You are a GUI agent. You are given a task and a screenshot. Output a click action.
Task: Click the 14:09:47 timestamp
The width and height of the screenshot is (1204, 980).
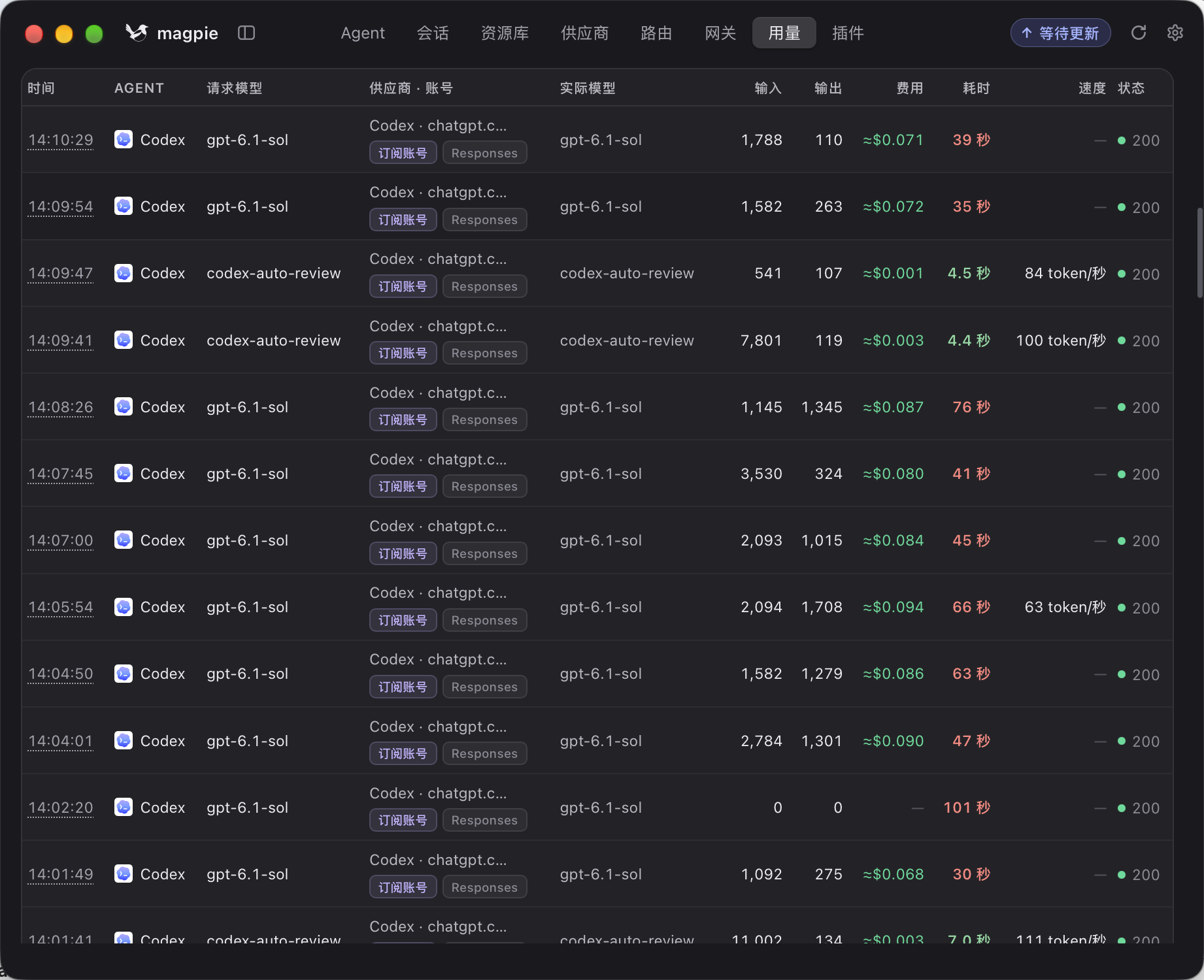pos(61,273)
